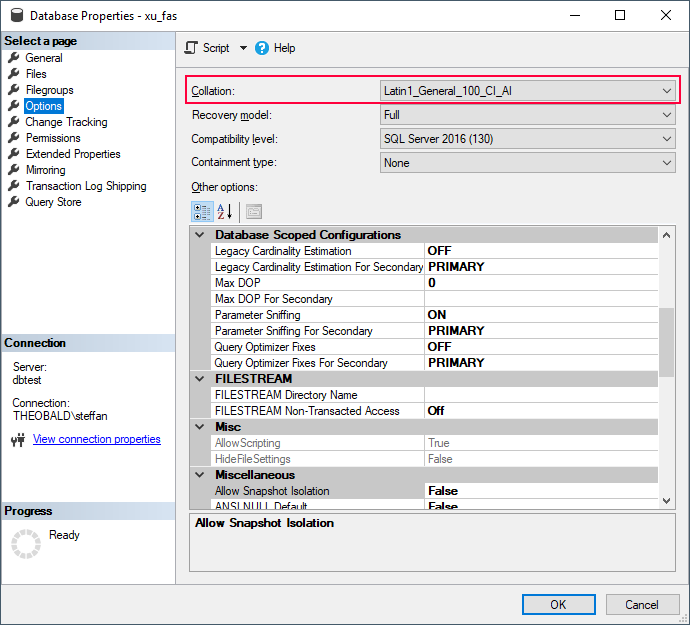Screen dimensions: 690x625
Task: Open the Change Tracking page
Action: coord(66,122)
